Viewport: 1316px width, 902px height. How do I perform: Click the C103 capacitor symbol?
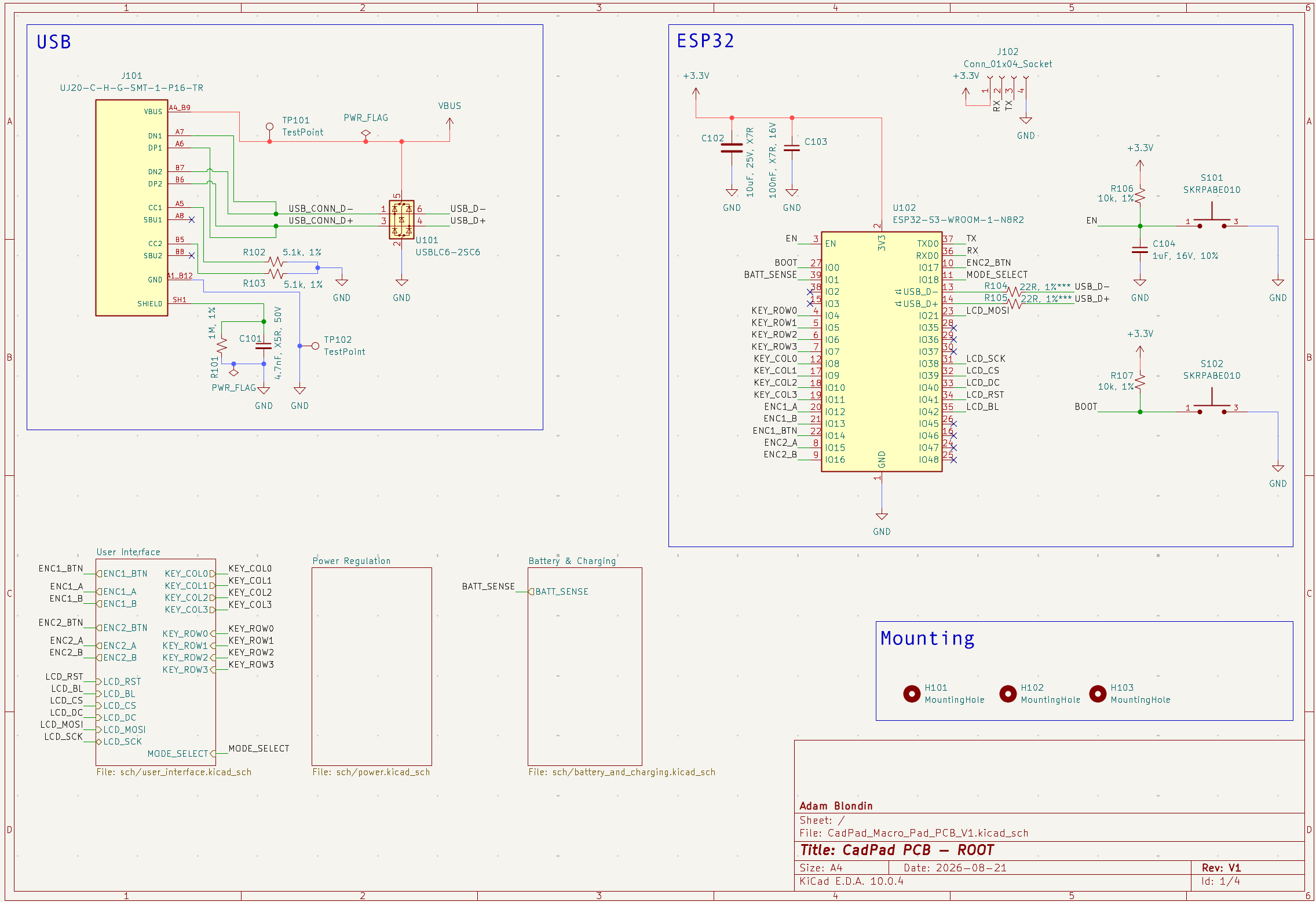point(792,148)
